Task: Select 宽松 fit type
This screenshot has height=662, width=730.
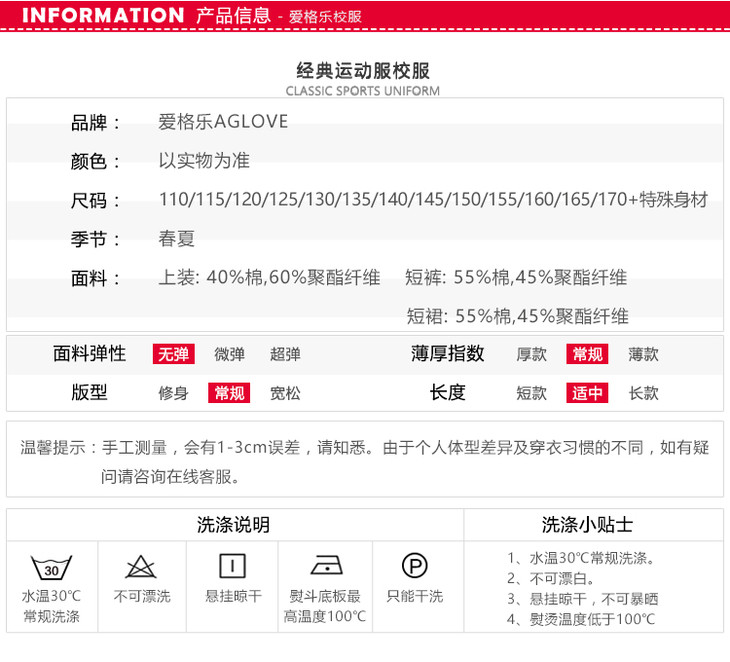Action: click(x=285, y=393)
